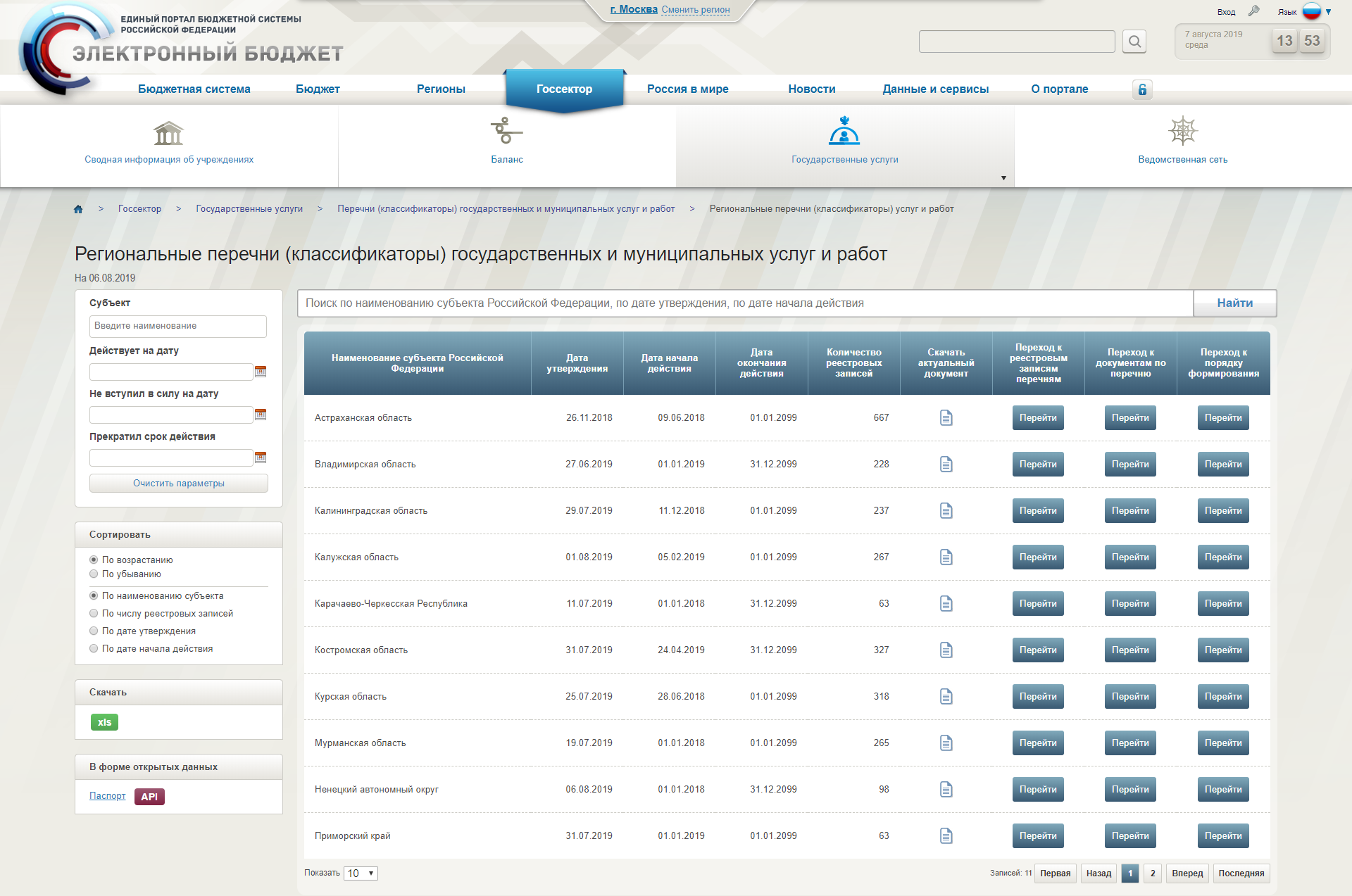Sort by По числу реестровых записей
The width and height of the screenshot is (1352, 896).
(94, 614)
